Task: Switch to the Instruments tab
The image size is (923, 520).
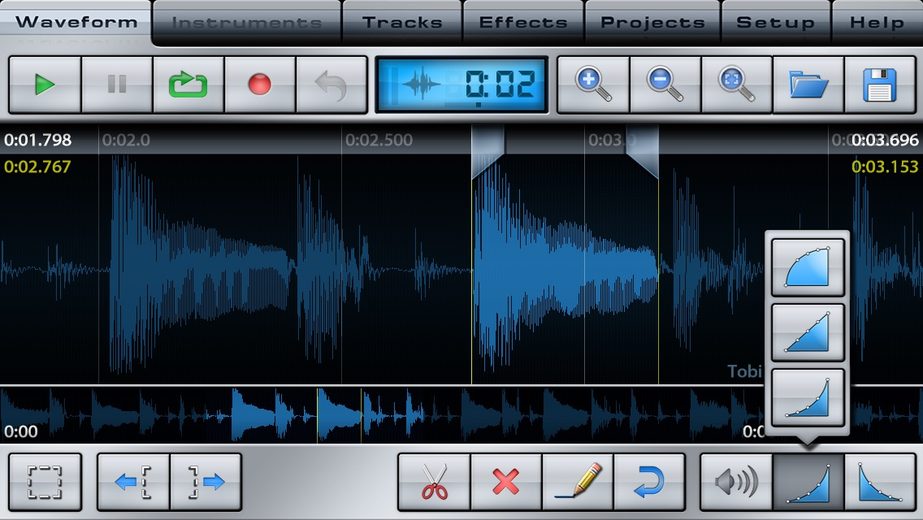Action: point(247,23)
